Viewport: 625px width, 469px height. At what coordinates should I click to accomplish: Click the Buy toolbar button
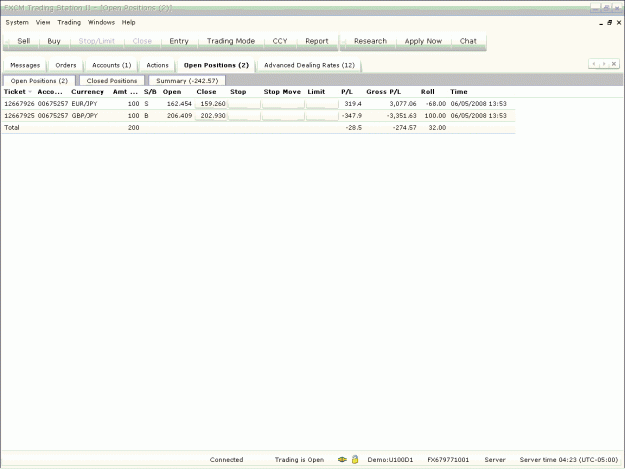point(54,41)
